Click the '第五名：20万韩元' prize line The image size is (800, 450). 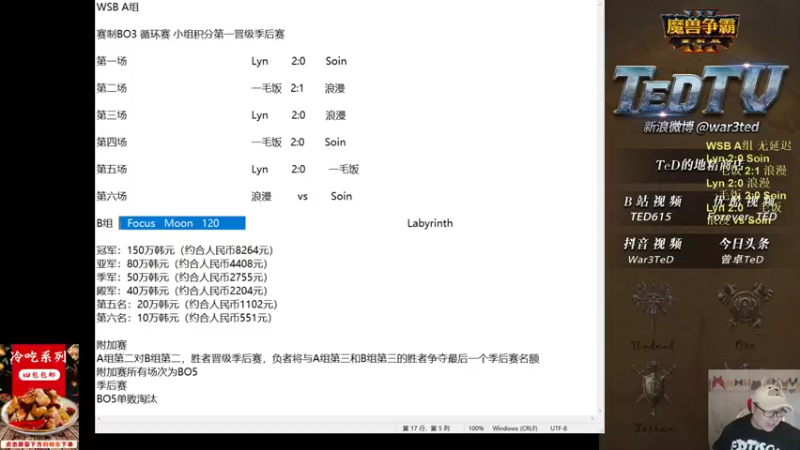(x=187, y=305)
